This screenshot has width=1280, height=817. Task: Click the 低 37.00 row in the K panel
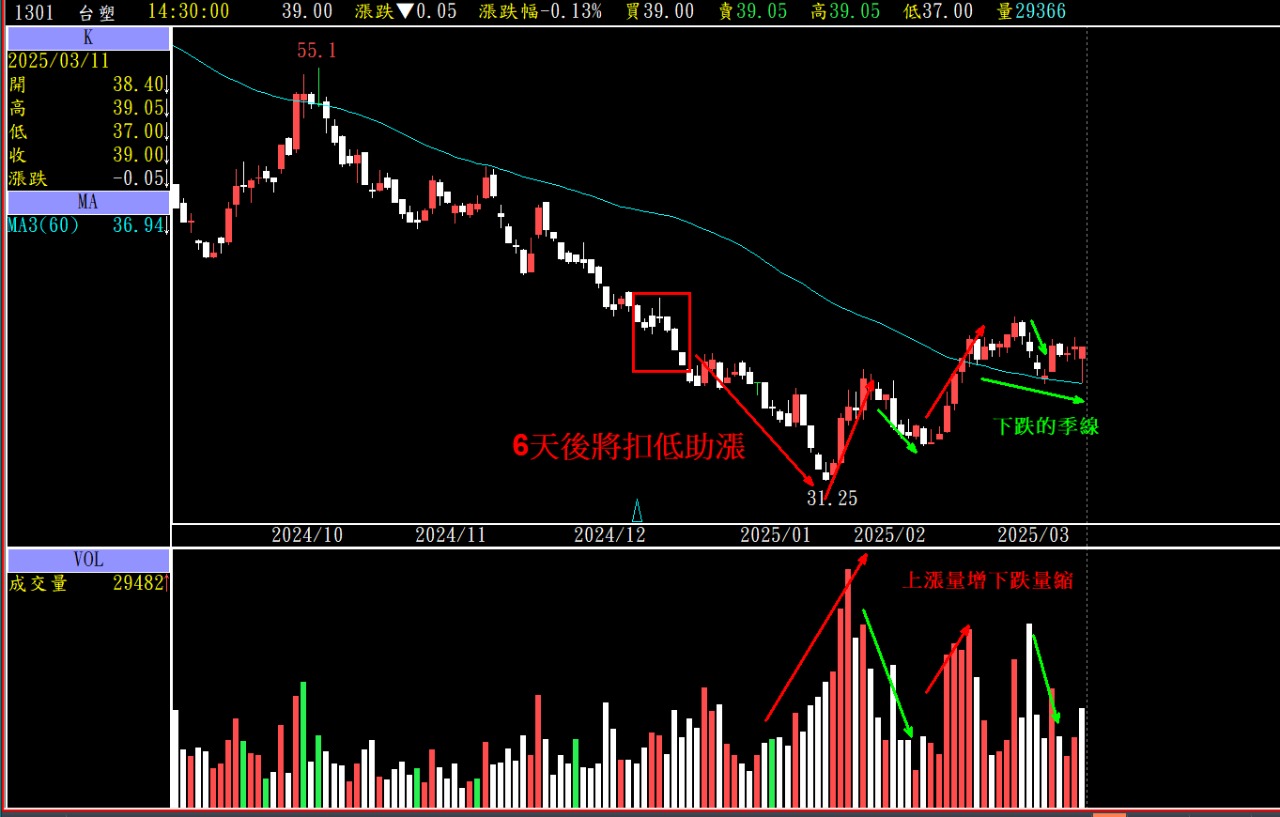pos(88,132)
